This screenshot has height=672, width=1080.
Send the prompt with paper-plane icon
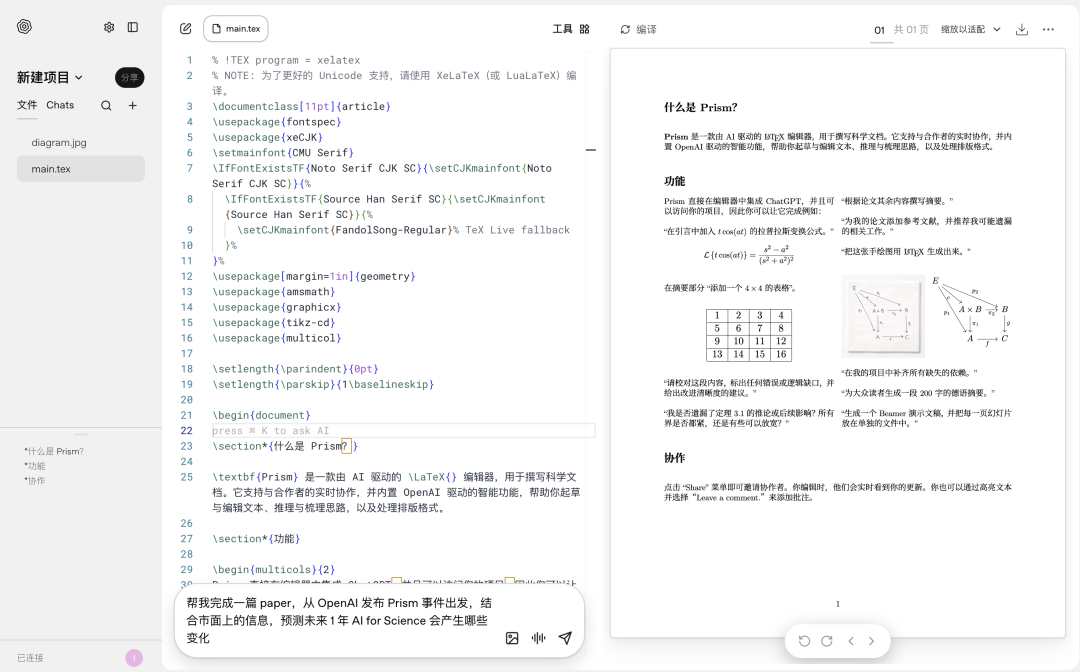(565, 638)
